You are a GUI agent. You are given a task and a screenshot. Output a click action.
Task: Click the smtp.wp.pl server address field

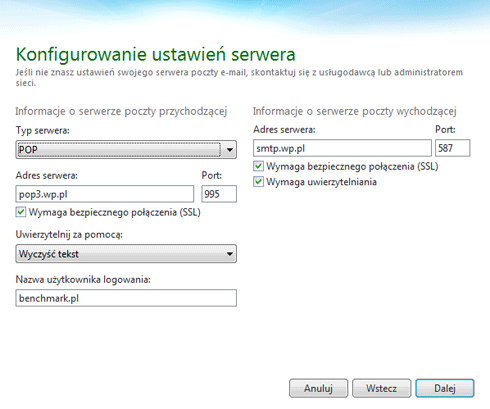[342, 148]
